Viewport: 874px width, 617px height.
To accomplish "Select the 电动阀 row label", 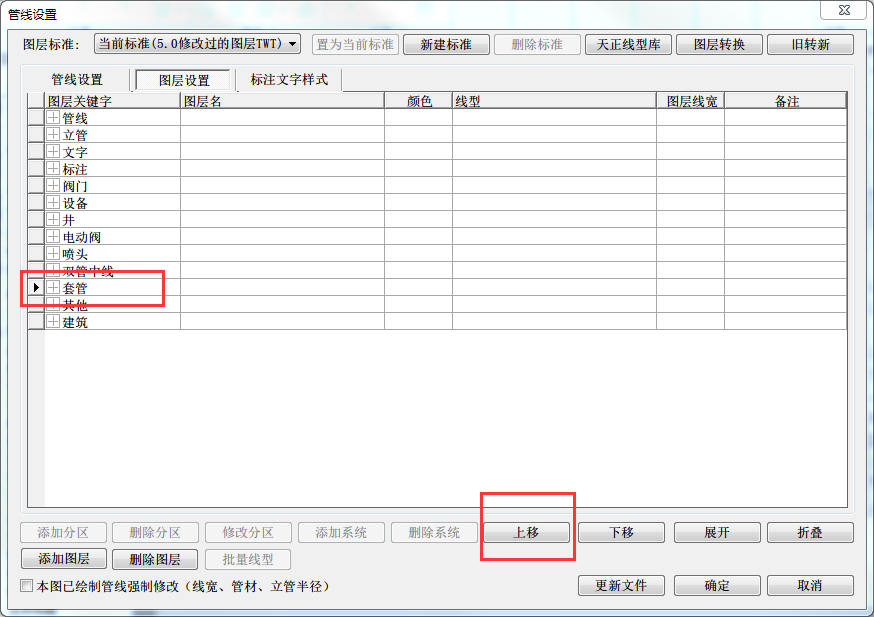I will tap(81, 237).
